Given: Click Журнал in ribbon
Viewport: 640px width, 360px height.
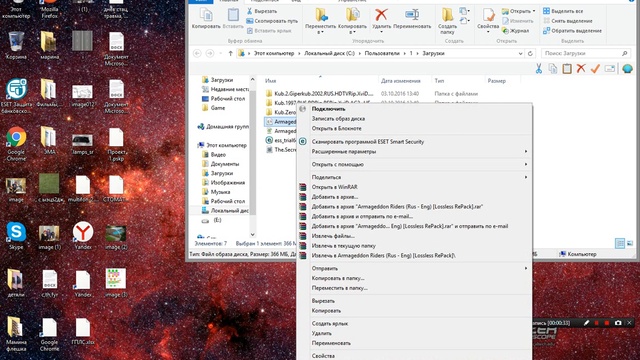Looking at the screenshot, I should pos(515,31).
